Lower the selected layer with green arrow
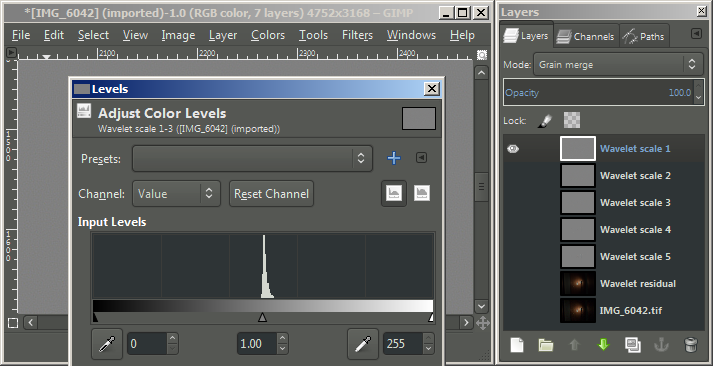 click(x=603, y=345)
